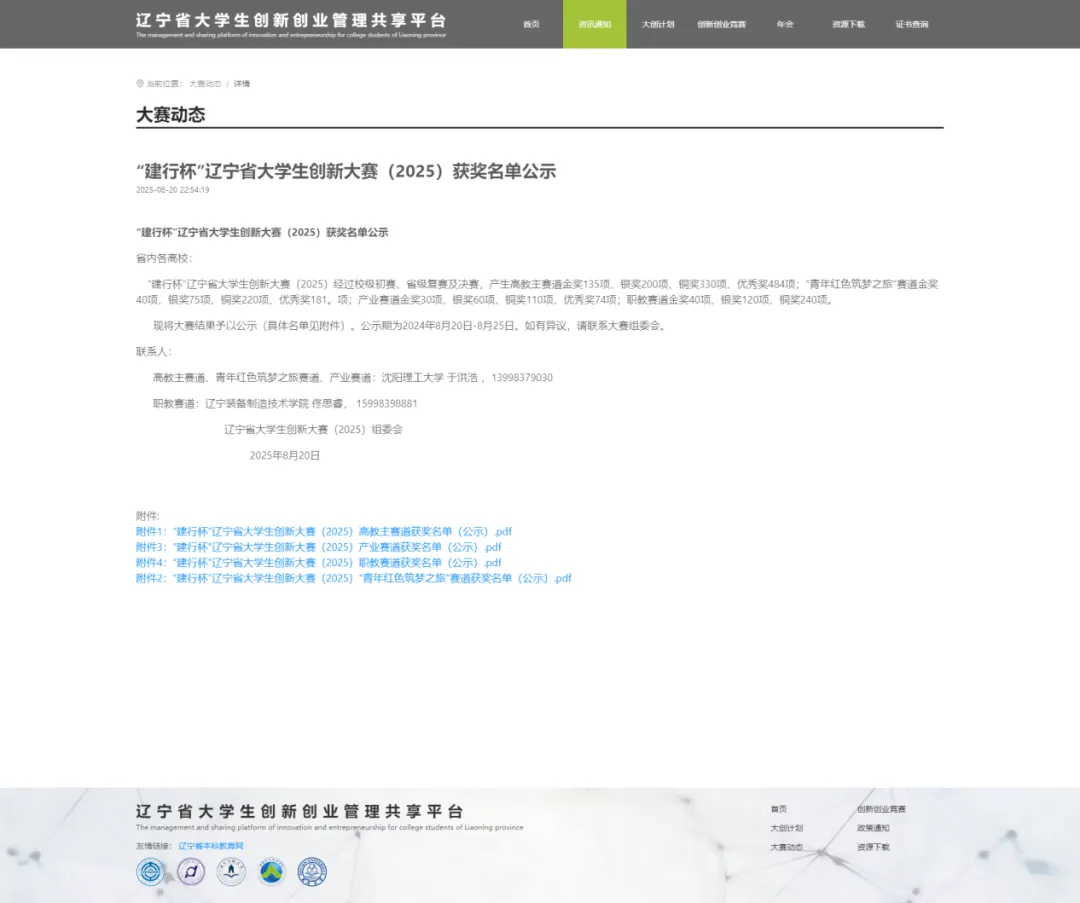Click the phone number 13998379030
Image resolution: width=1080 pixels, height=903 pixels.
coord(521,377)
